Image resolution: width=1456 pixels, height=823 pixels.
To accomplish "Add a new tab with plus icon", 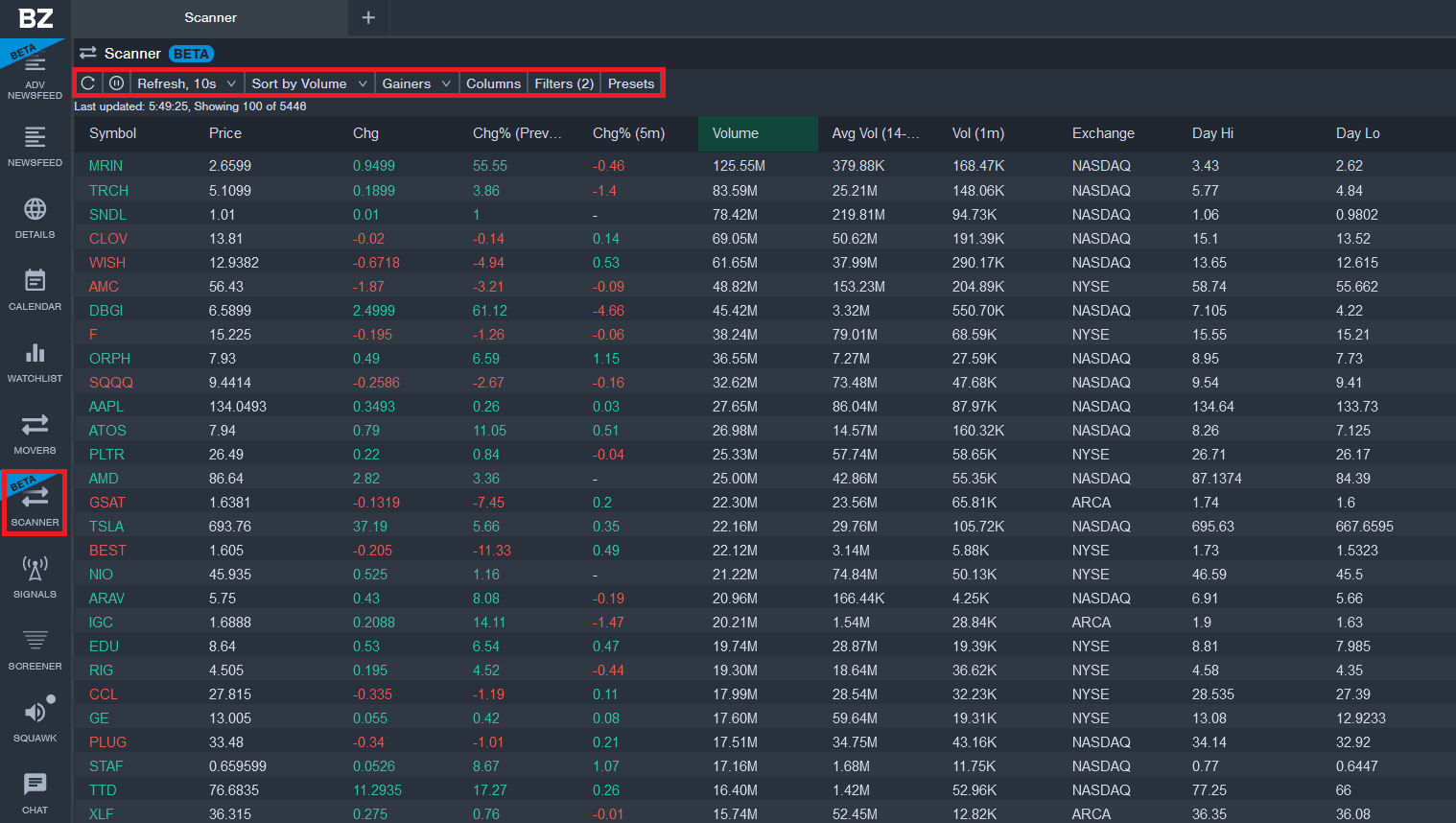I will 368,17.
